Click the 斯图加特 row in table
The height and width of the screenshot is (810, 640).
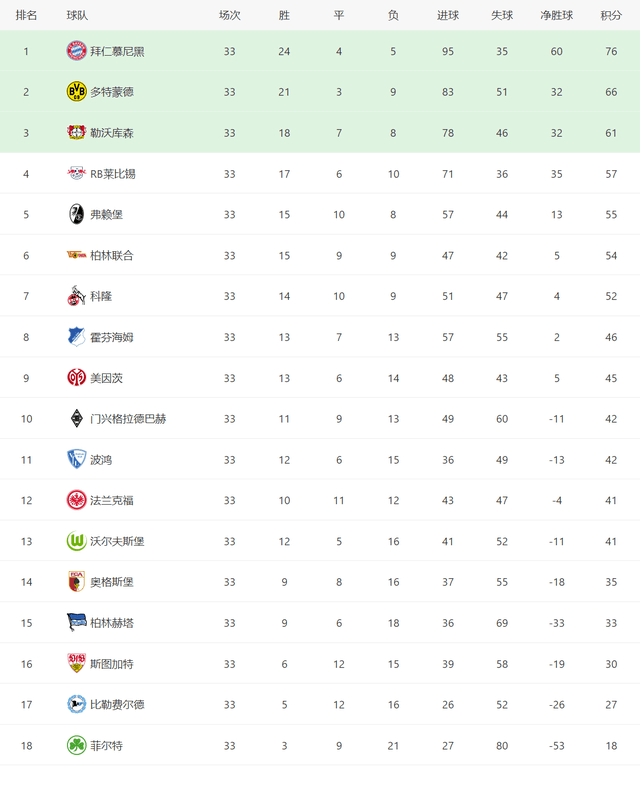pyautogui.click(x=320, y=663)
